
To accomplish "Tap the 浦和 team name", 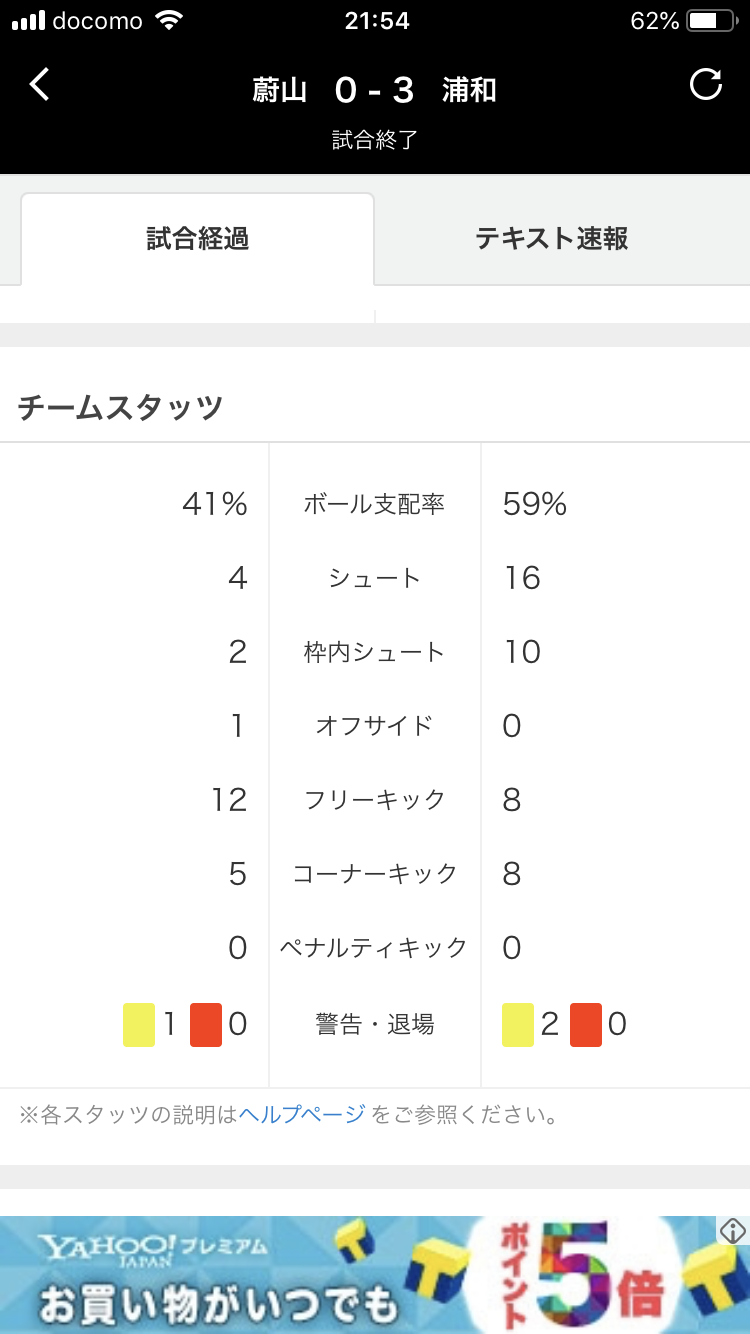I will [x=469, y=91].
